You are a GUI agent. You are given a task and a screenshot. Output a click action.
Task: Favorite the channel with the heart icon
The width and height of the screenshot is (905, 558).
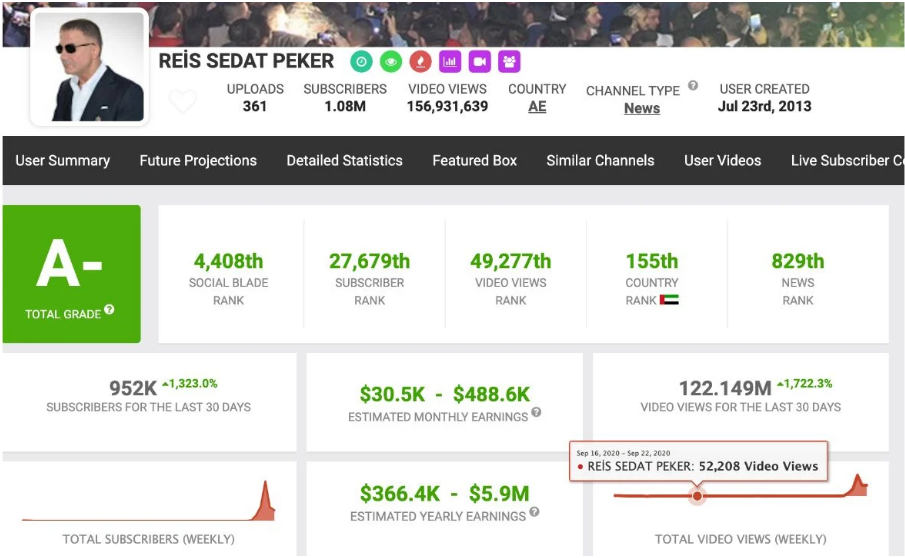pos(183,101)
